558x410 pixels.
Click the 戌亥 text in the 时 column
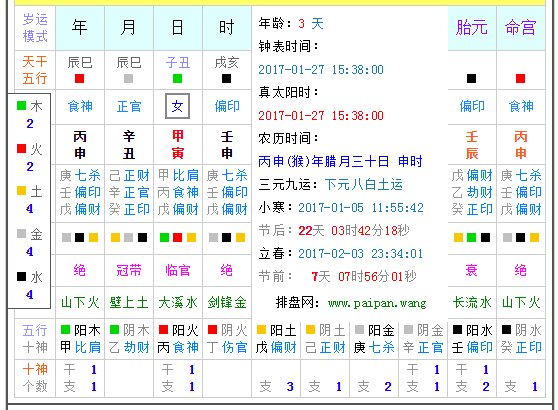coord(227,63)
